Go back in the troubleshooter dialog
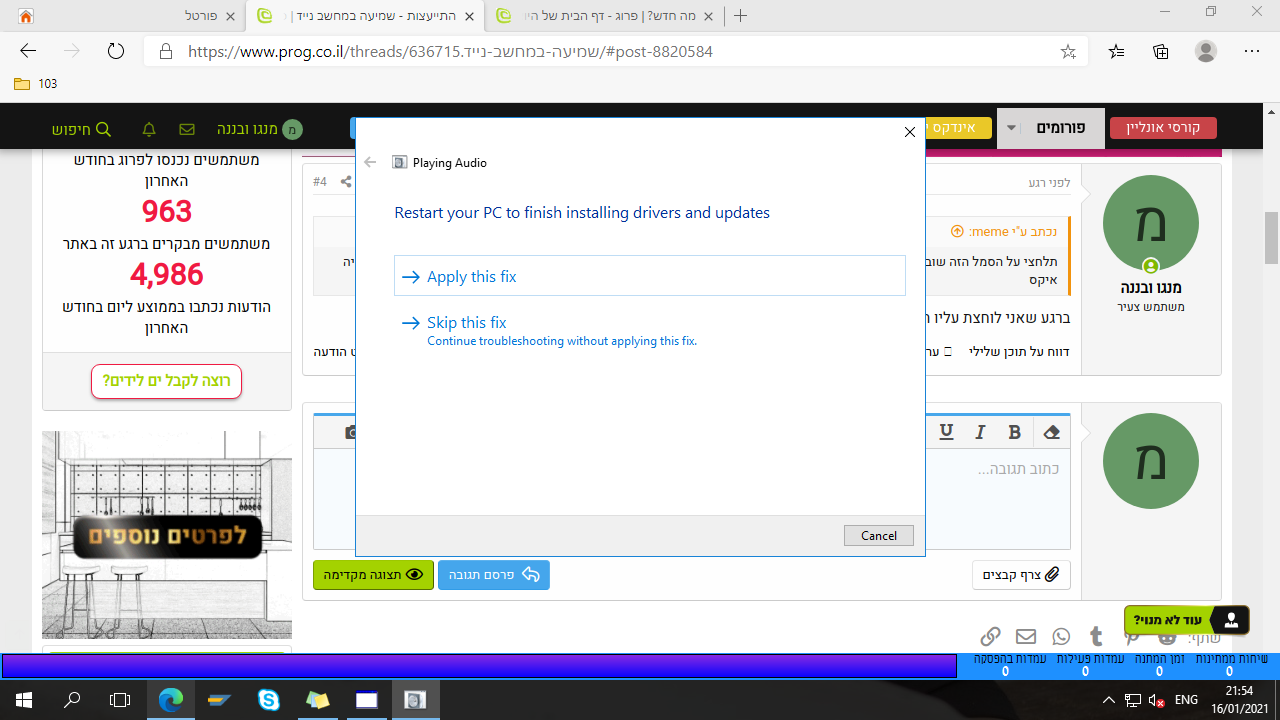This screenshot has height=720, width=1280. tap(371, 162)
